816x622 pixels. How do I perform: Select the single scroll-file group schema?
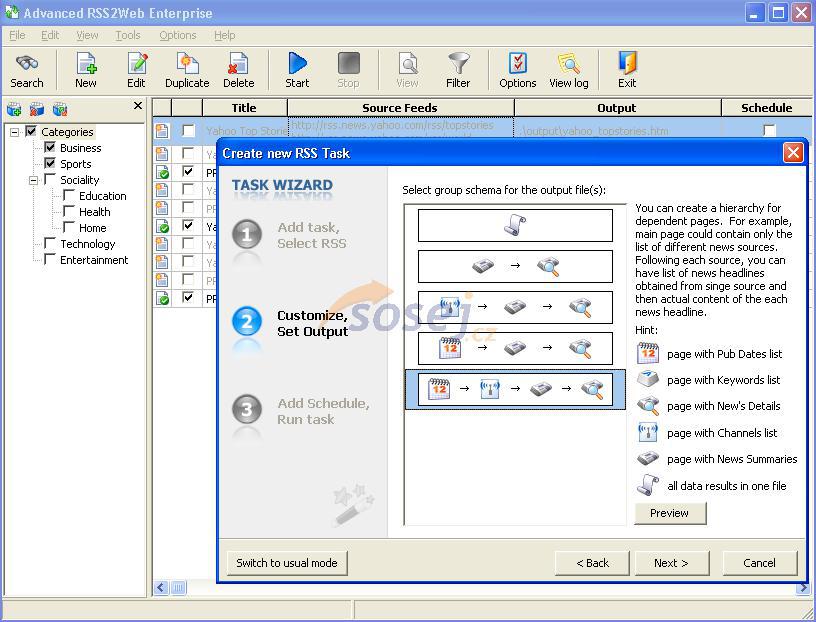coord(514,226)
